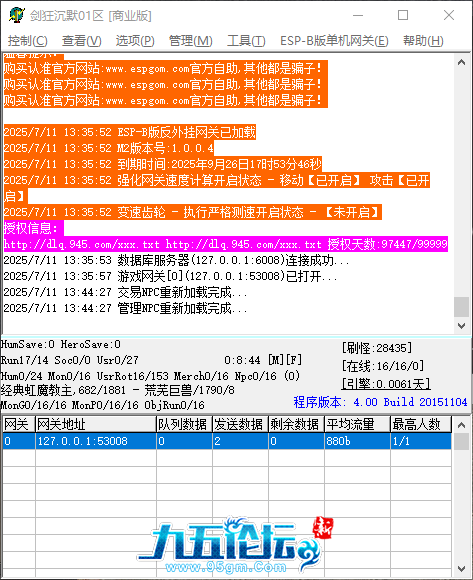Select gateway address 127.0.0.1:53008 cell
The height and width of the screenshot is (580, 473).
click(96, 441)
